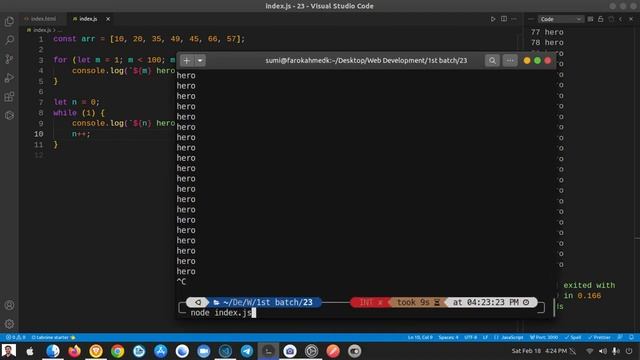
Task: Split the editor to the right
Action: pos(504,19)
